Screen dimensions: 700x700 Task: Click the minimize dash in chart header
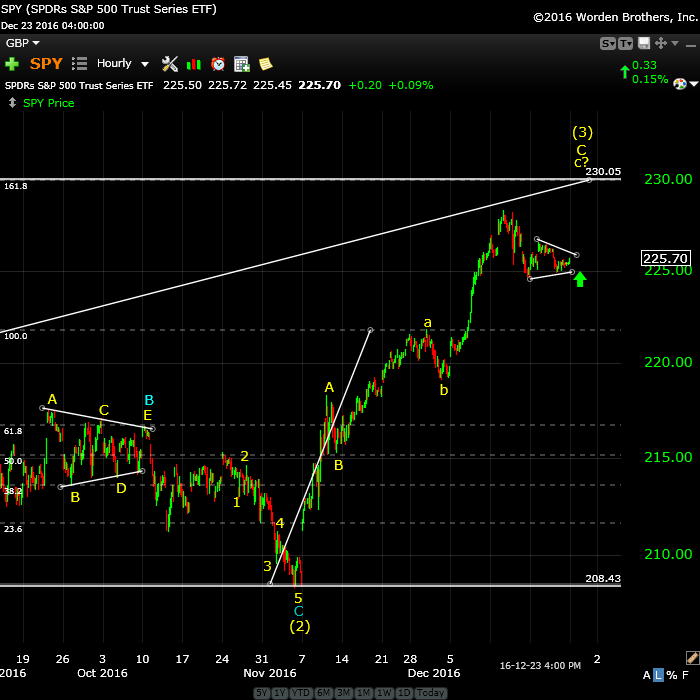click(691, 45)
